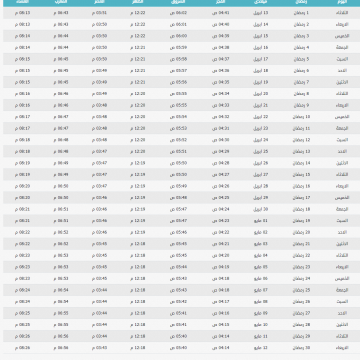Select Fajr time "04:40 ص"
The width and height of the screenshot is (360, 360).
(x=220, y=25)
